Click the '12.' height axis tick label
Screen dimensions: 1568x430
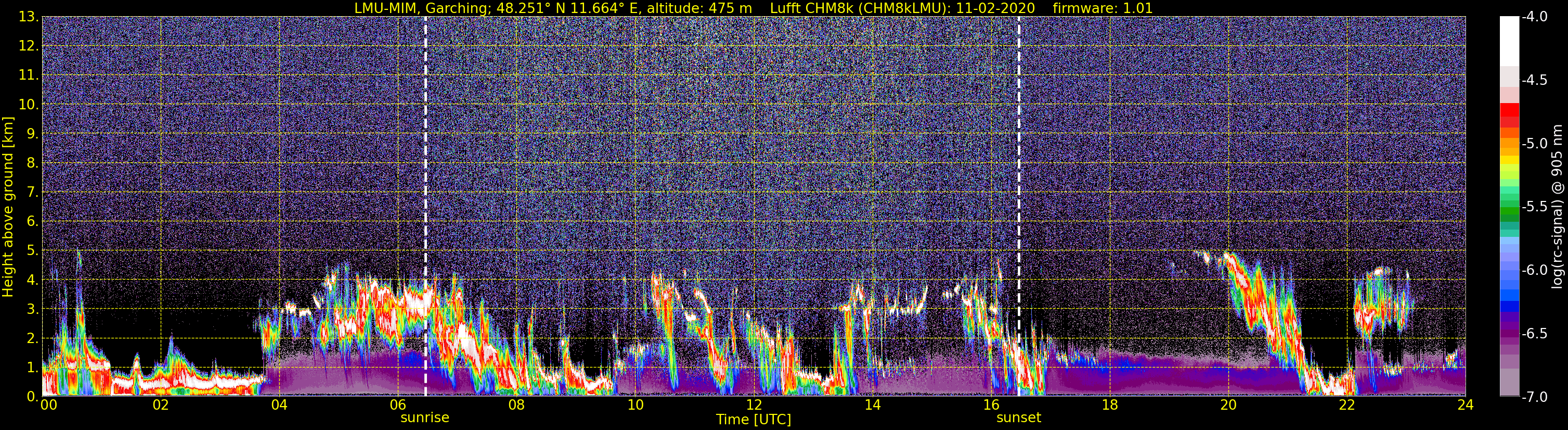(28, 46)
